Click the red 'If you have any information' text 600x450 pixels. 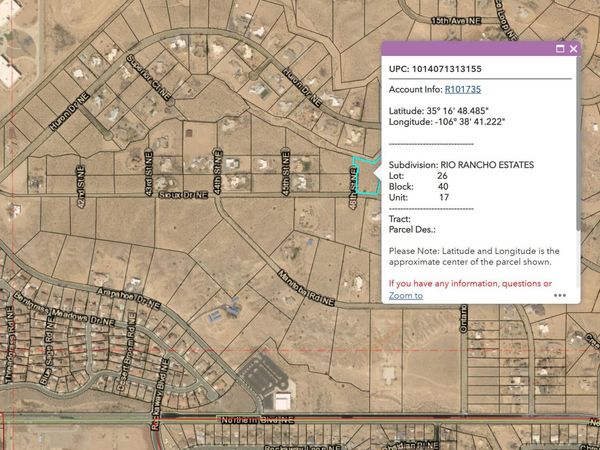click(x=470, y=284)
